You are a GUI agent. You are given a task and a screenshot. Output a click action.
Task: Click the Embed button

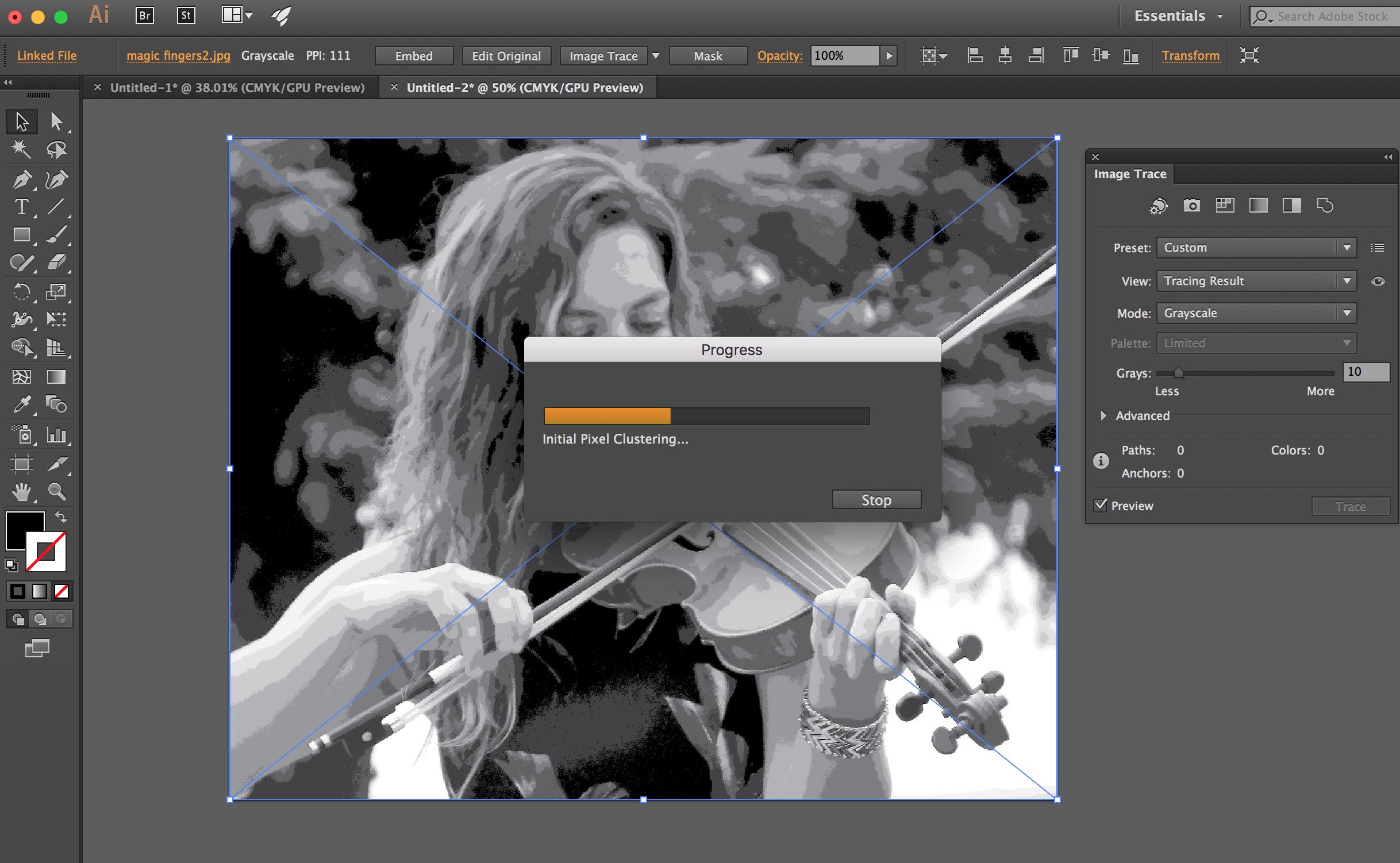414,56
